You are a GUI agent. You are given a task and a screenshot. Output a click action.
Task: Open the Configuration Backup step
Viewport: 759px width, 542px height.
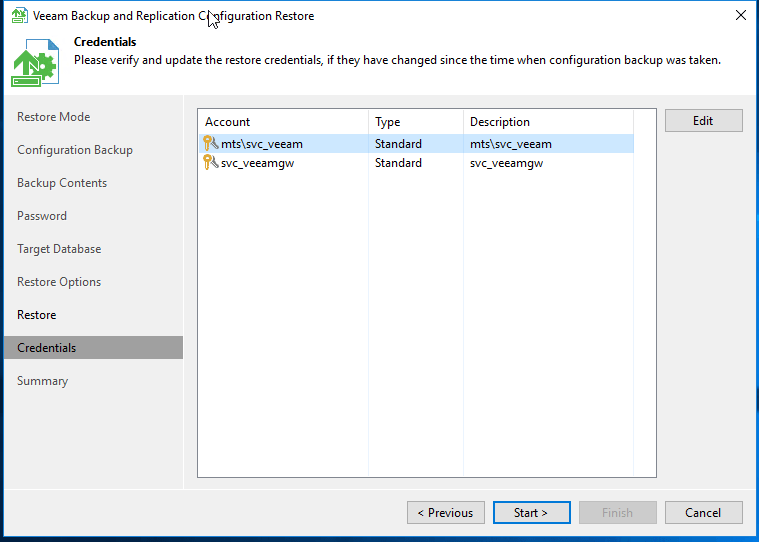(x=74, y=150)
